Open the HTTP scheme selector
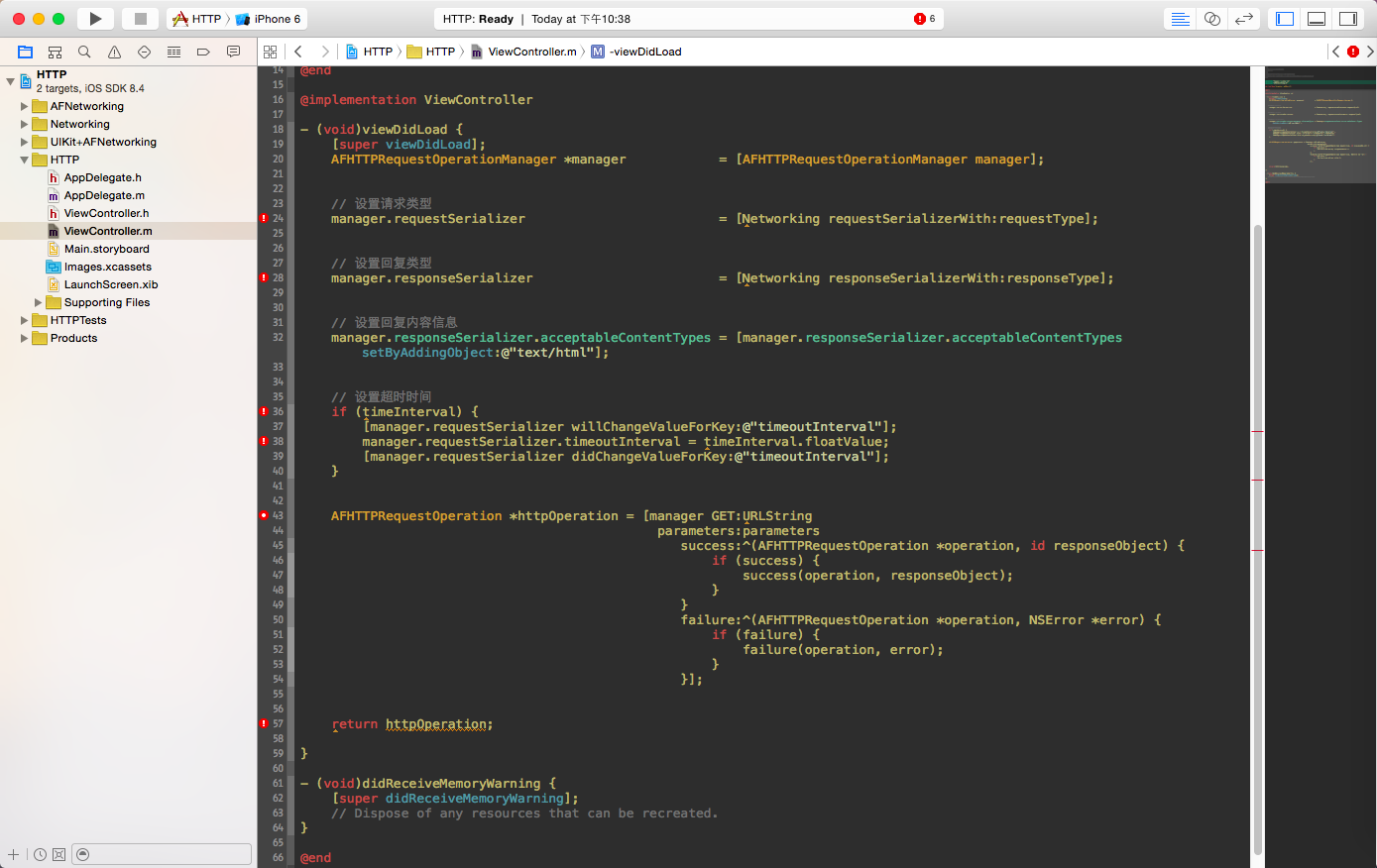 coord(196,19)
